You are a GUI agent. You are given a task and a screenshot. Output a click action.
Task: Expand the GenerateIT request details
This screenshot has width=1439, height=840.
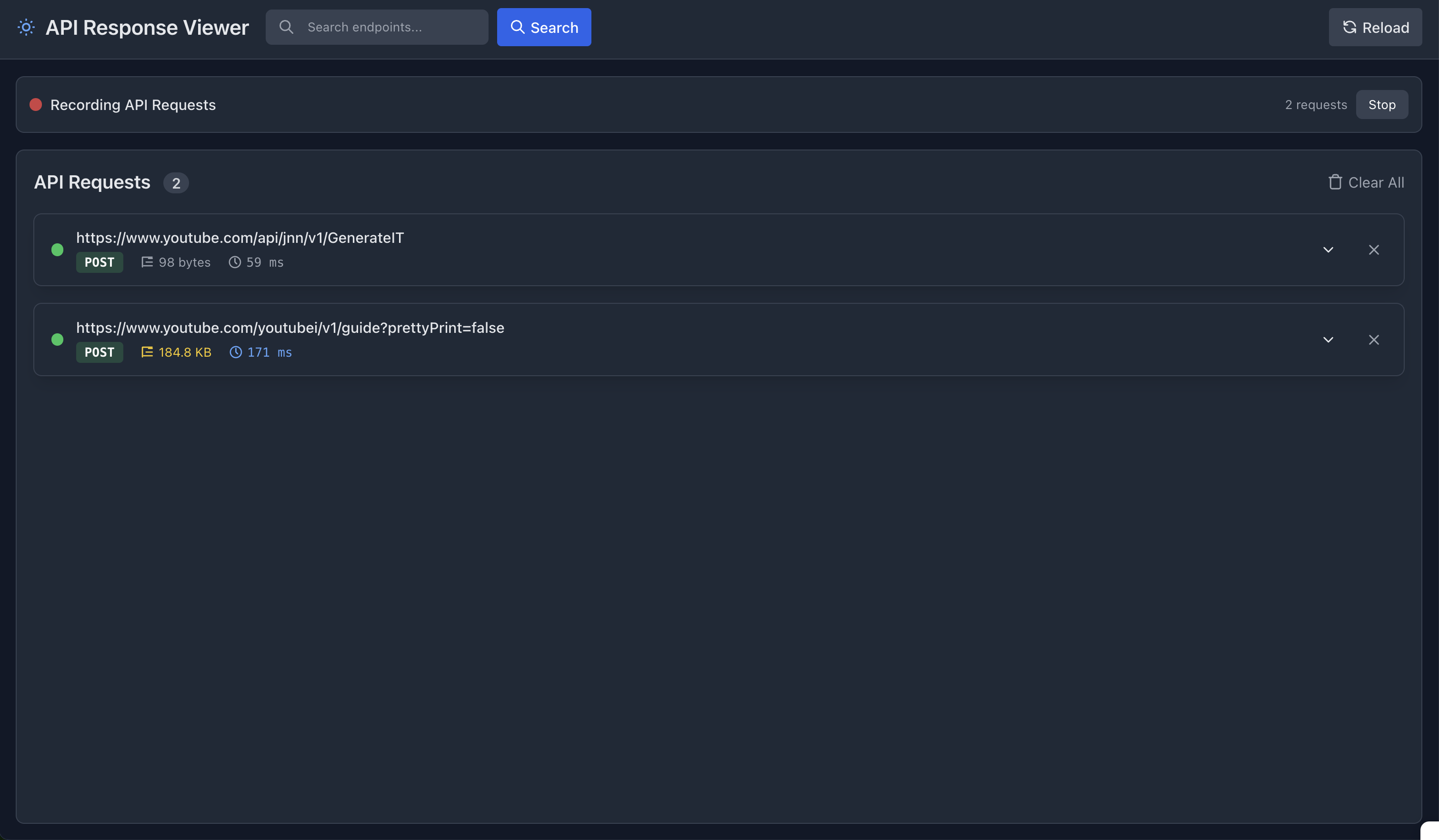click(x=1328, y=250)
